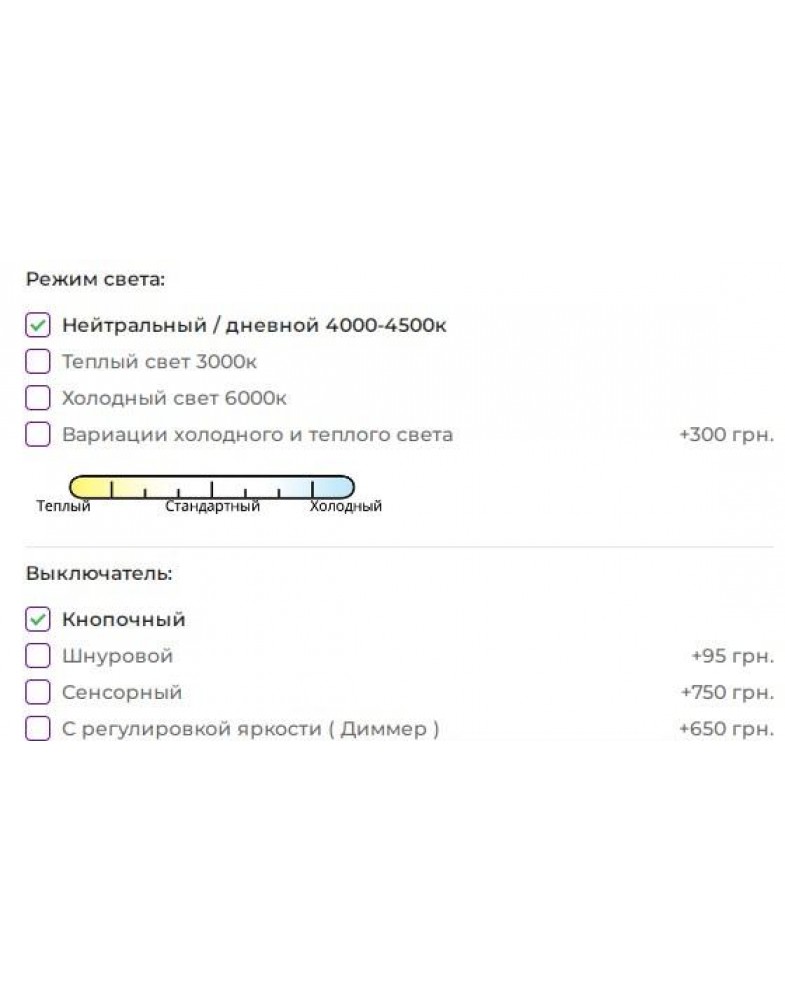Click the +750 грн. price text
Viewport: 785px width, 1000px height.
727,692
